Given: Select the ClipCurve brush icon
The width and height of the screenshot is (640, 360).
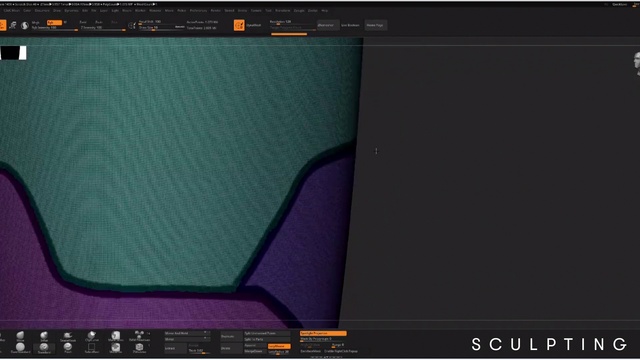Looking at the screenshot, I should (x=92, y=336).
